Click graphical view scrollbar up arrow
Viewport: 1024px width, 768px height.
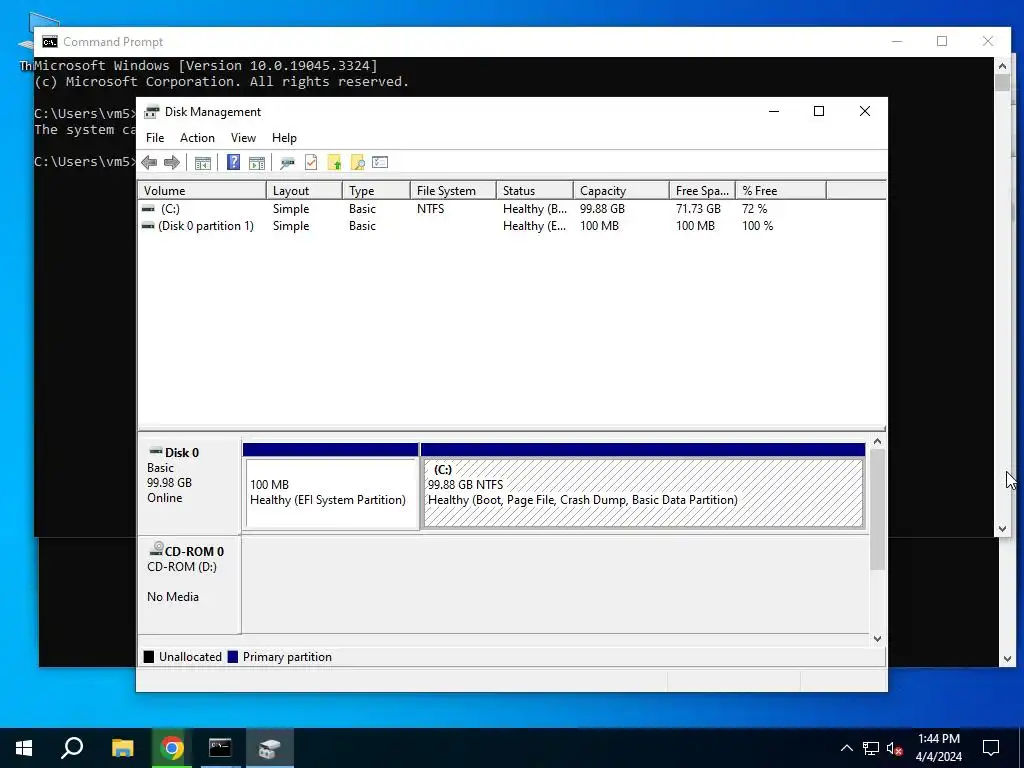pos(877,442)
